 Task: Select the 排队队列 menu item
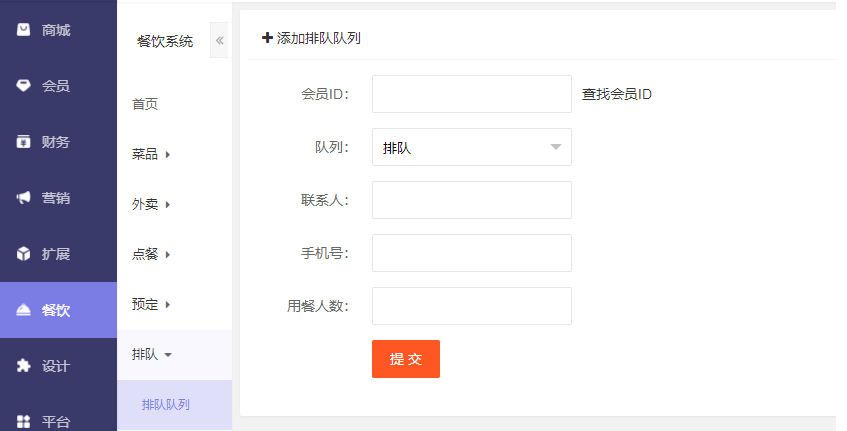[166, 405]
